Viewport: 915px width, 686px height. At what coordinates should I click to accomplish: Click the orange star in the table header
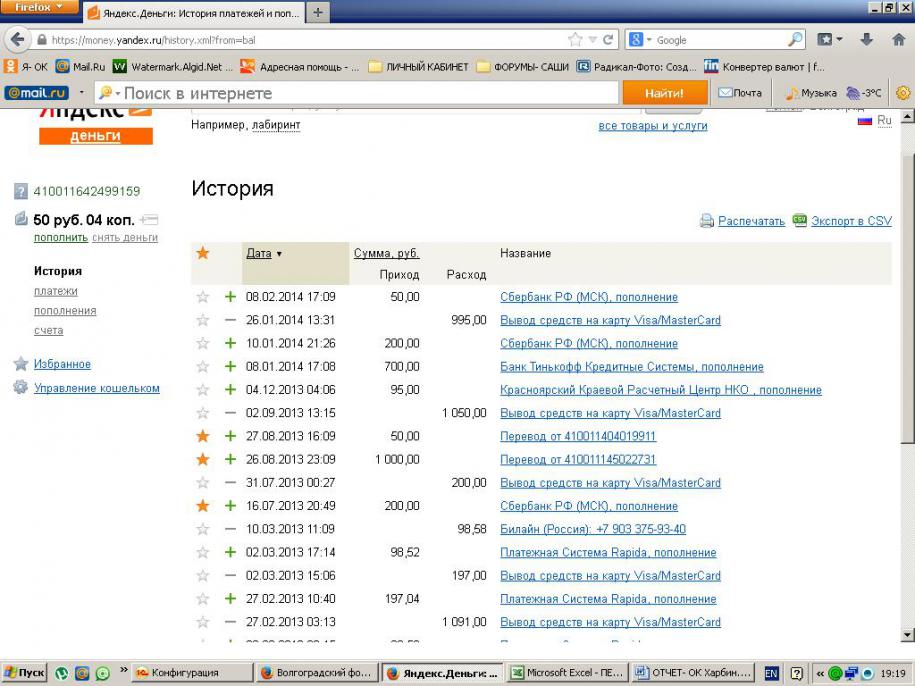202,253
